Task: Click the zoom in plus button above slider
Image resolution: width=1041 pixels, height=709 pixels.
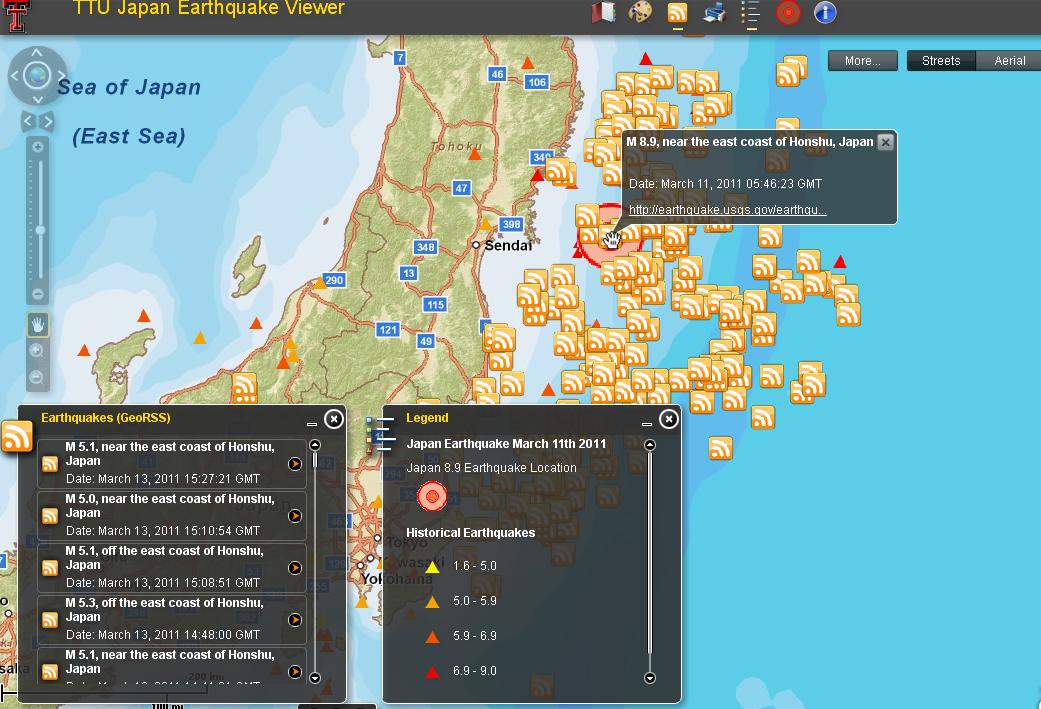Action: point(38,147)
